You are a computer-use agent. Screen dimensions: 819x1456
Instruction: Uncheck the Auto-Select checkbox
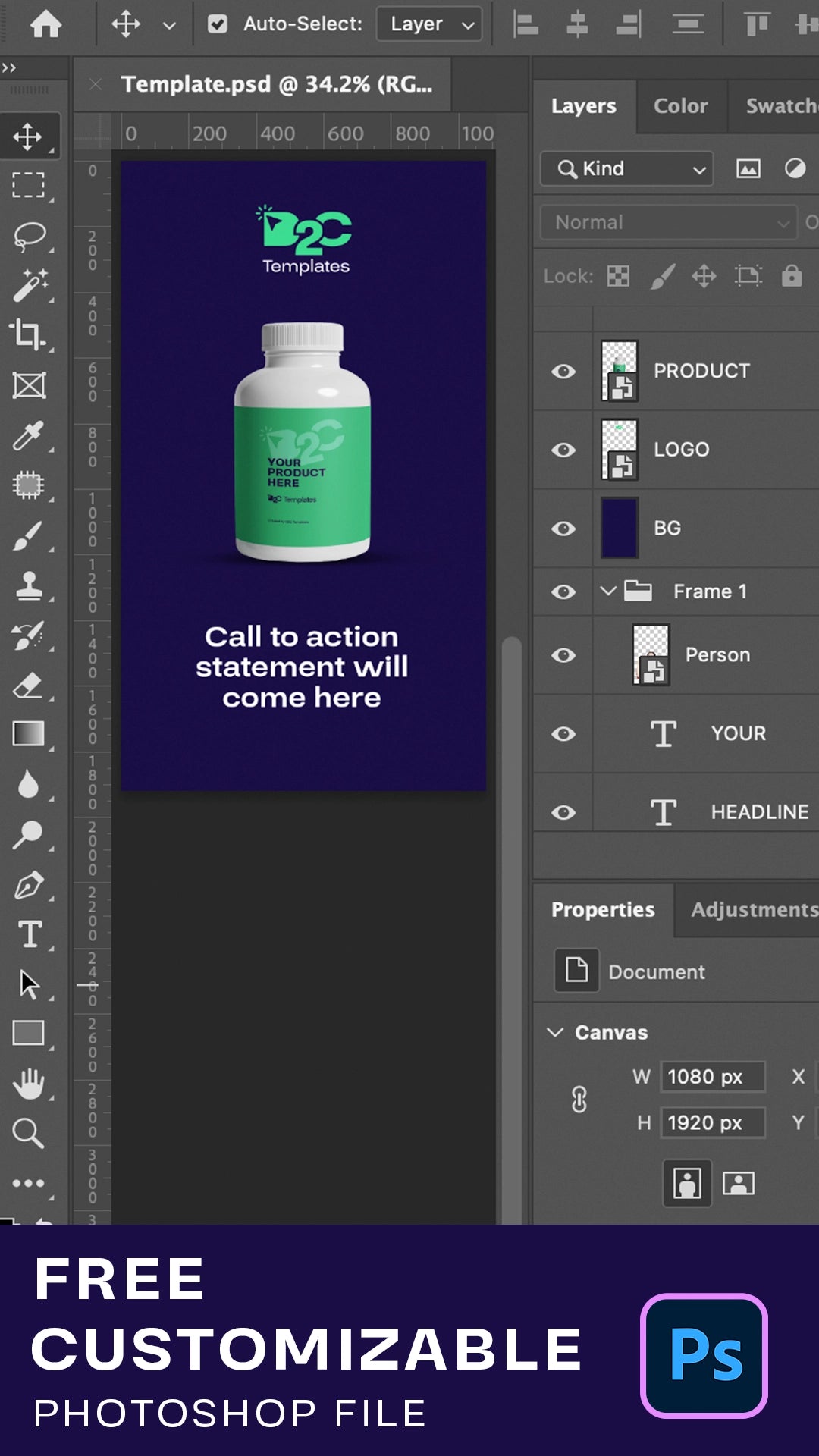pos(218,24)
